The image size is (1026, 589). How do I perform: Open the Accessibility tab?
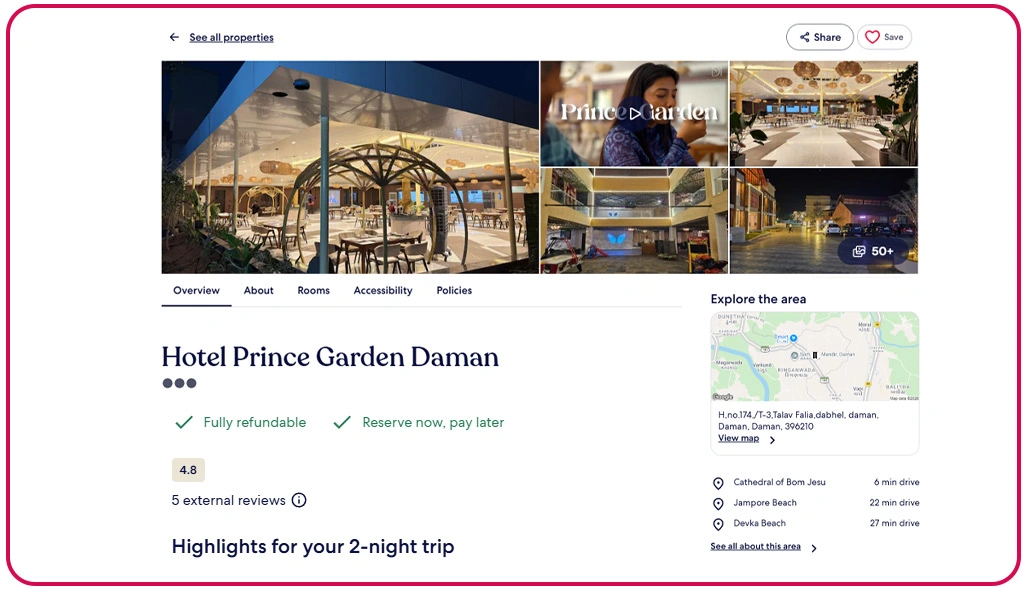pyautogui.click(x=383, y=291)
